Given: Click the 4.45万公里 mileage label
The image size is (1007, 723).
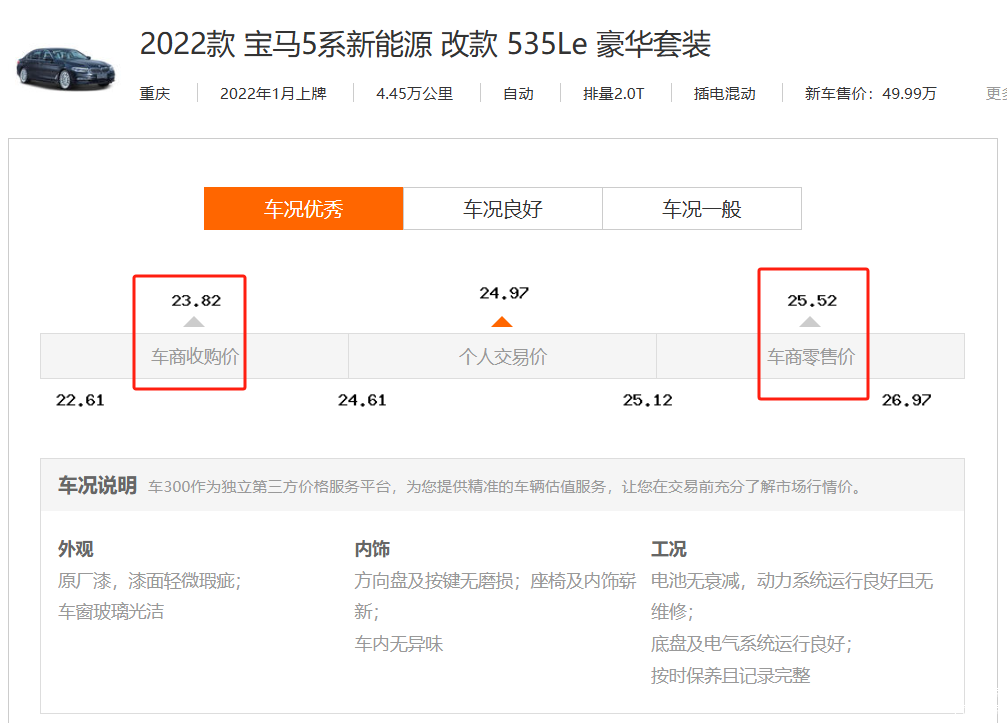Looking at the screenshot, I should [414, 93].
